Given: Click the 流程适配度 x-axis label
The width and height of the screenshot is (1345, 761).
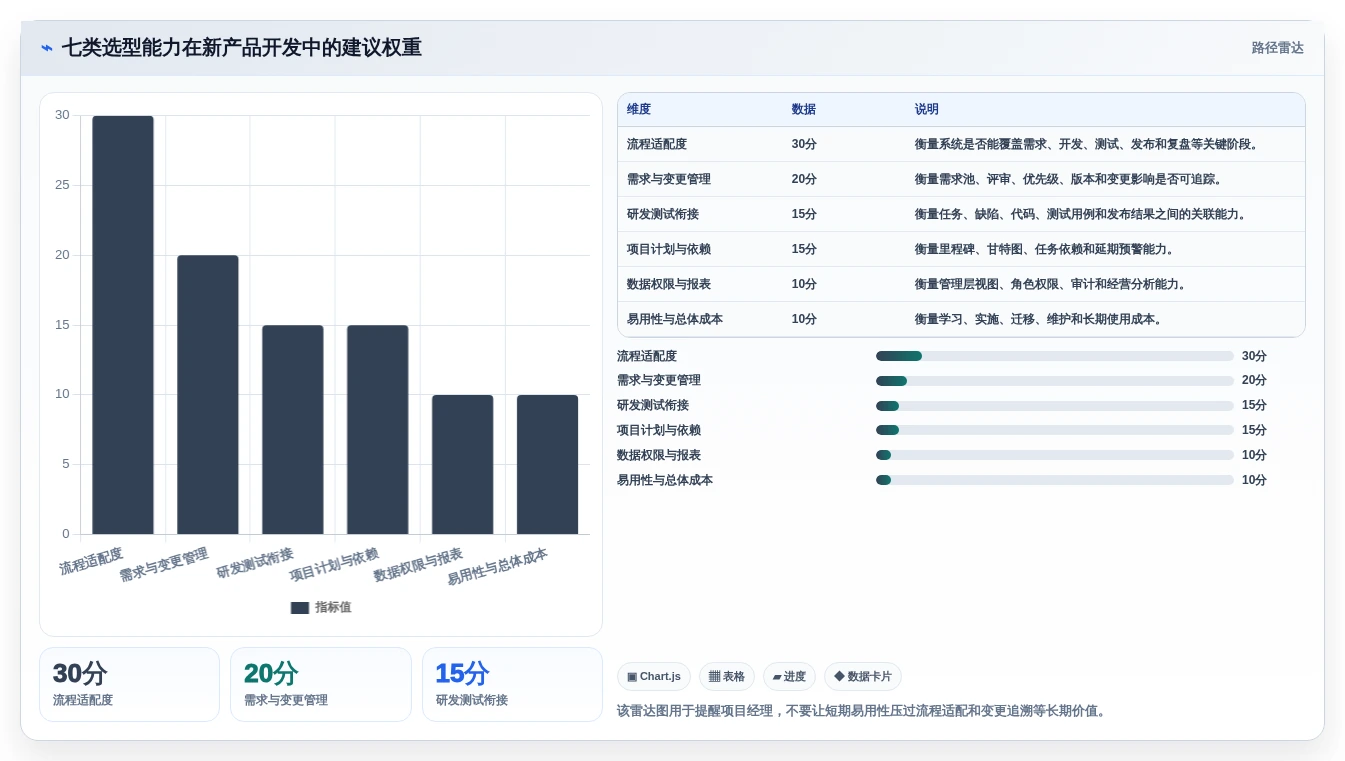Looking at the screenshot, I should (91, 561).
